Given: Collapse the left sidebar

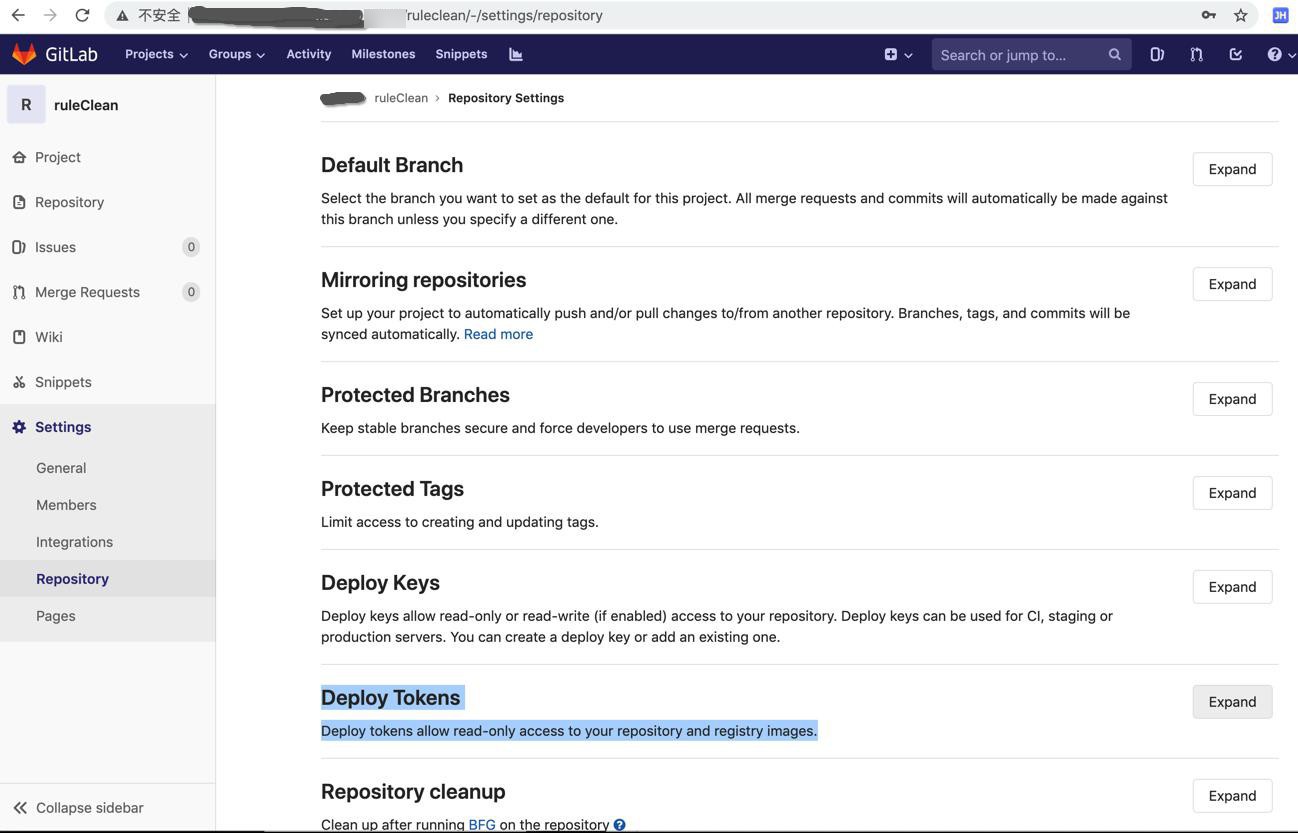Looking at the screenshot, I should 88,808.
